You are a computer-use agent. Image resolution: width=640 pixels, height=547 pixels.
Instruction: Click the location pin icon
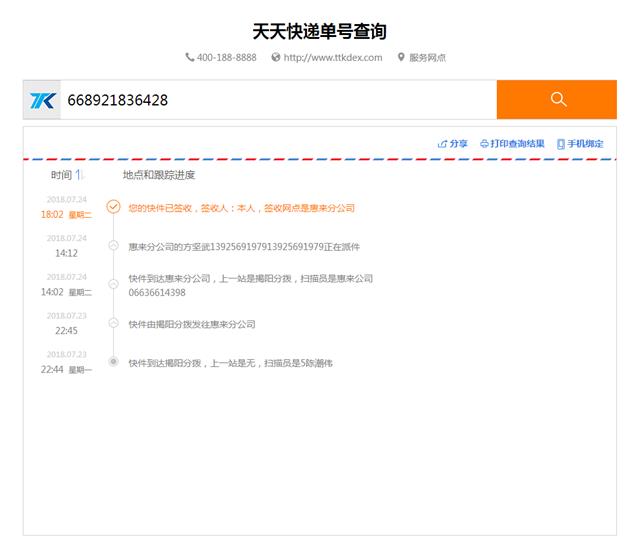pyautogui.click(x=401, y=57)
